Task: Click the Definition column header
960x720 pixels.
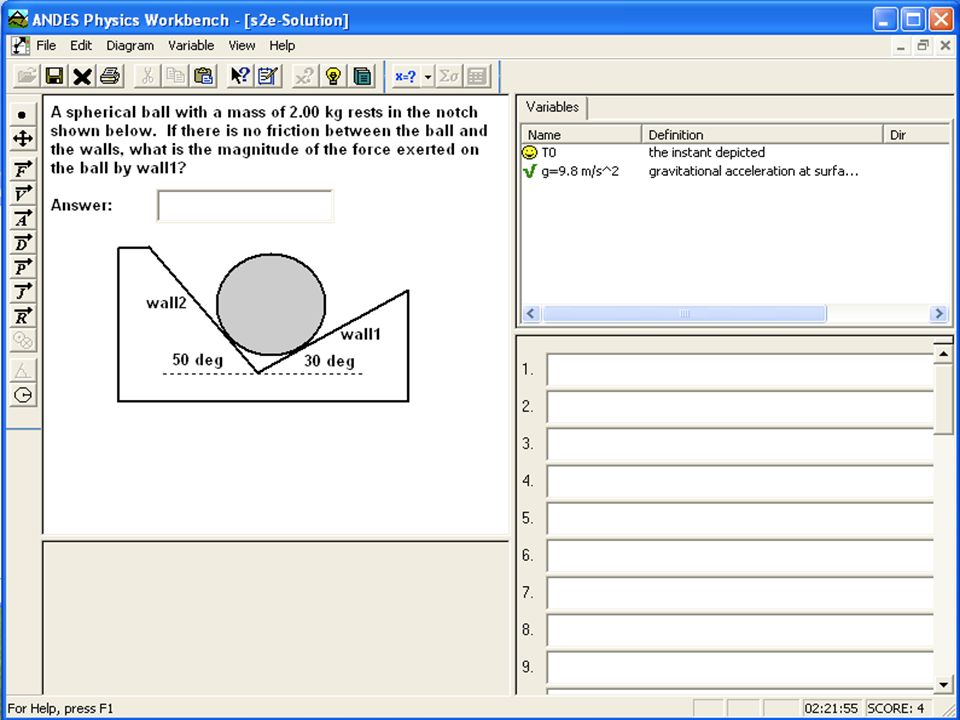Action: pos(762,135)
